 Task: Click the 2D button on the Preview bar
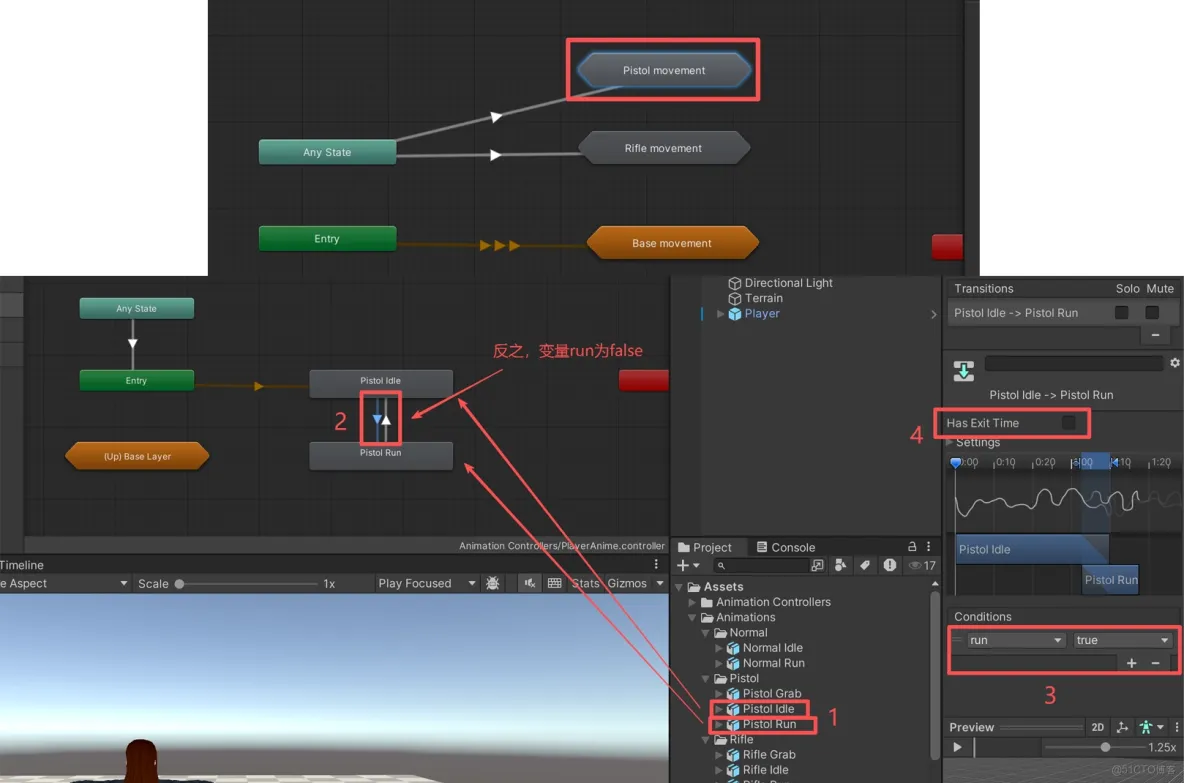point(1098,727)
